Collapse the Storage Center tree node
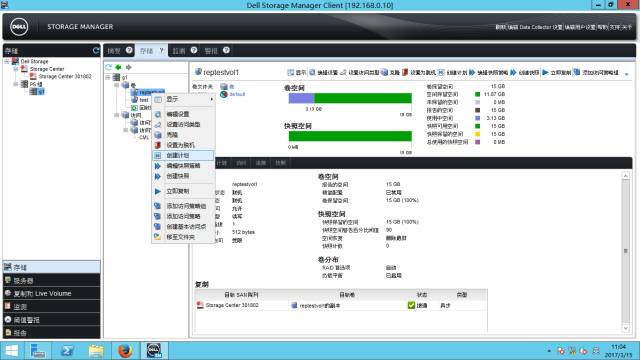The image size is (640, 360). point(16,69)
